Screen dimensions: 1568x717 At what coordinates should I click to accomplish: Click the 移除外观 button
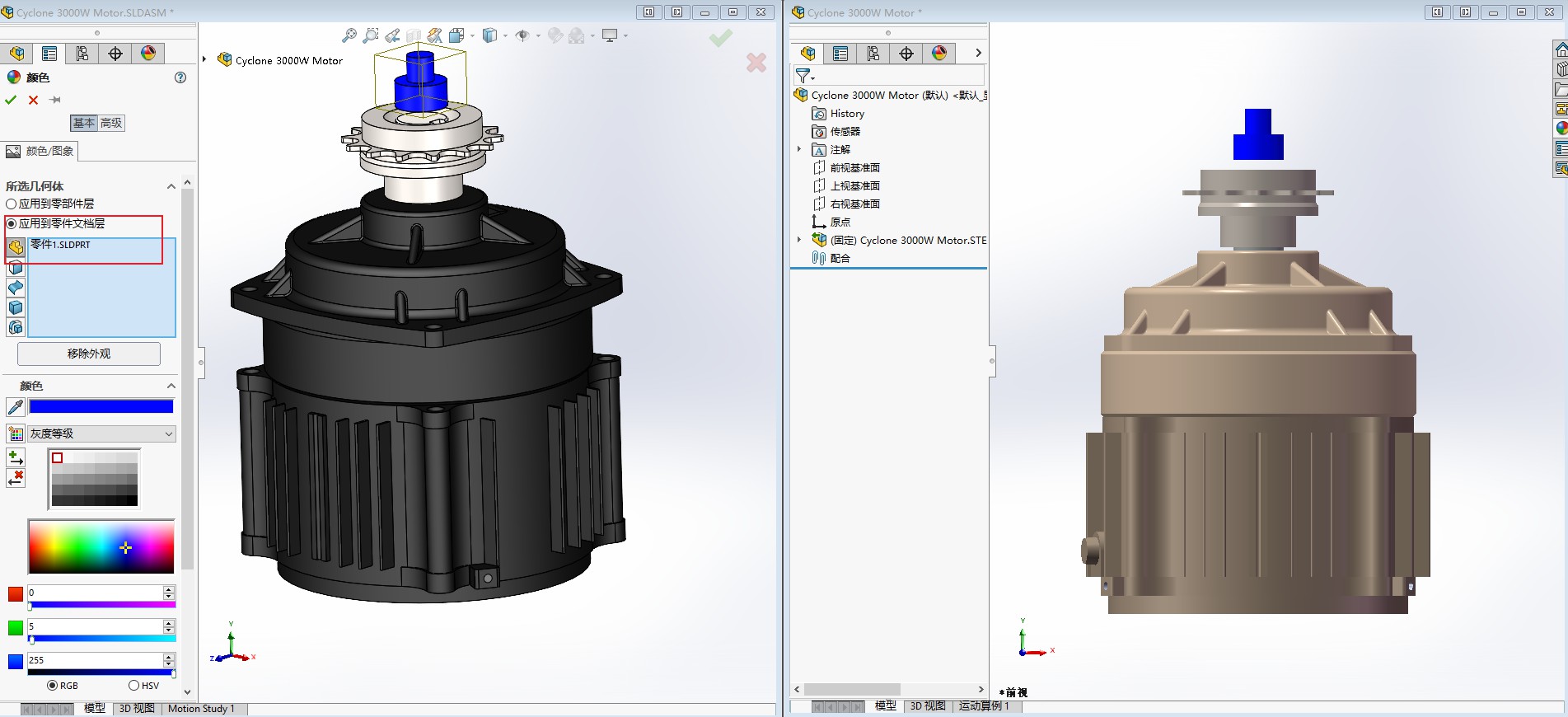click(x=89, y=354)
